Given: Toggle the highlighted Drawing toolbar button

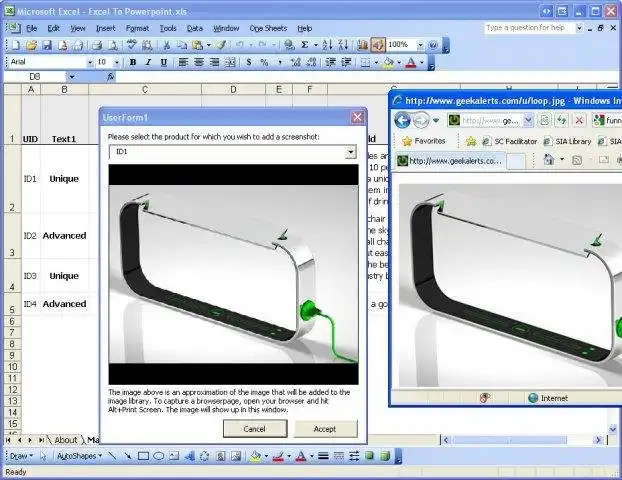Looking at the screenshot, I should tap(378, 45).
